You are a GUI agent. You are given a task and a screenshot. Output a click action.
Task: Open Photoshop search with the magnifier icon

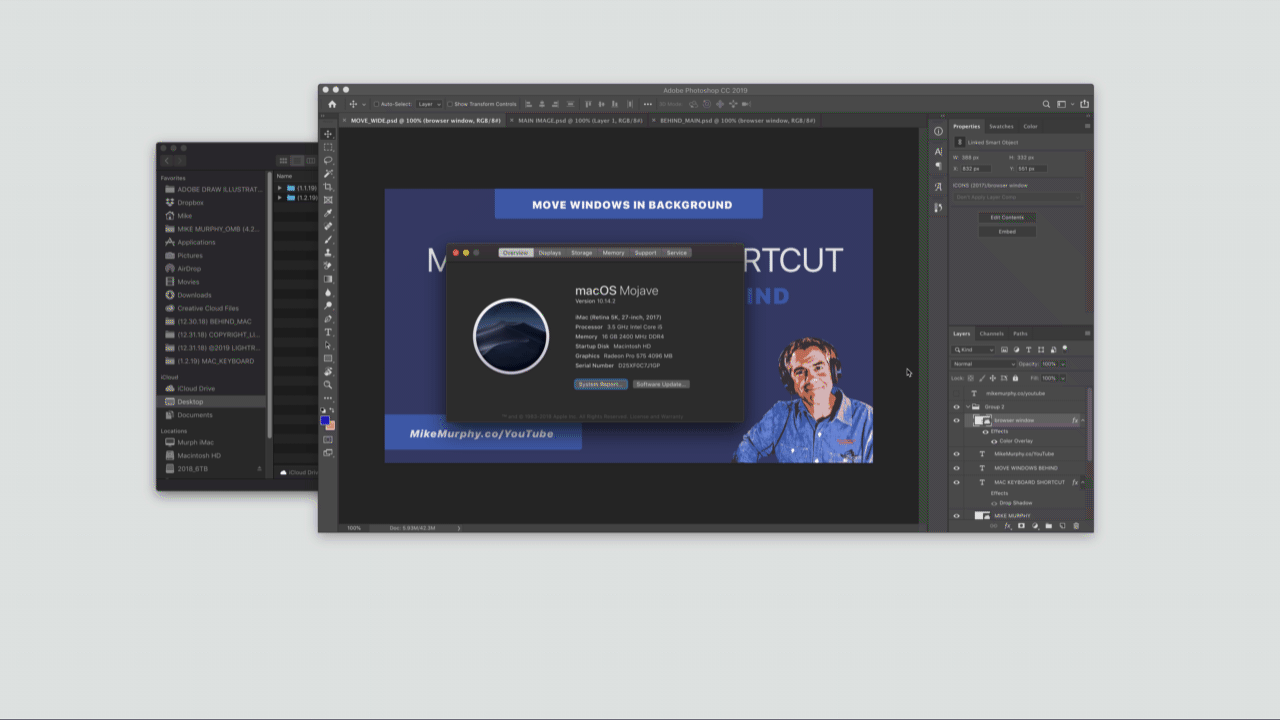[1047, 104]
